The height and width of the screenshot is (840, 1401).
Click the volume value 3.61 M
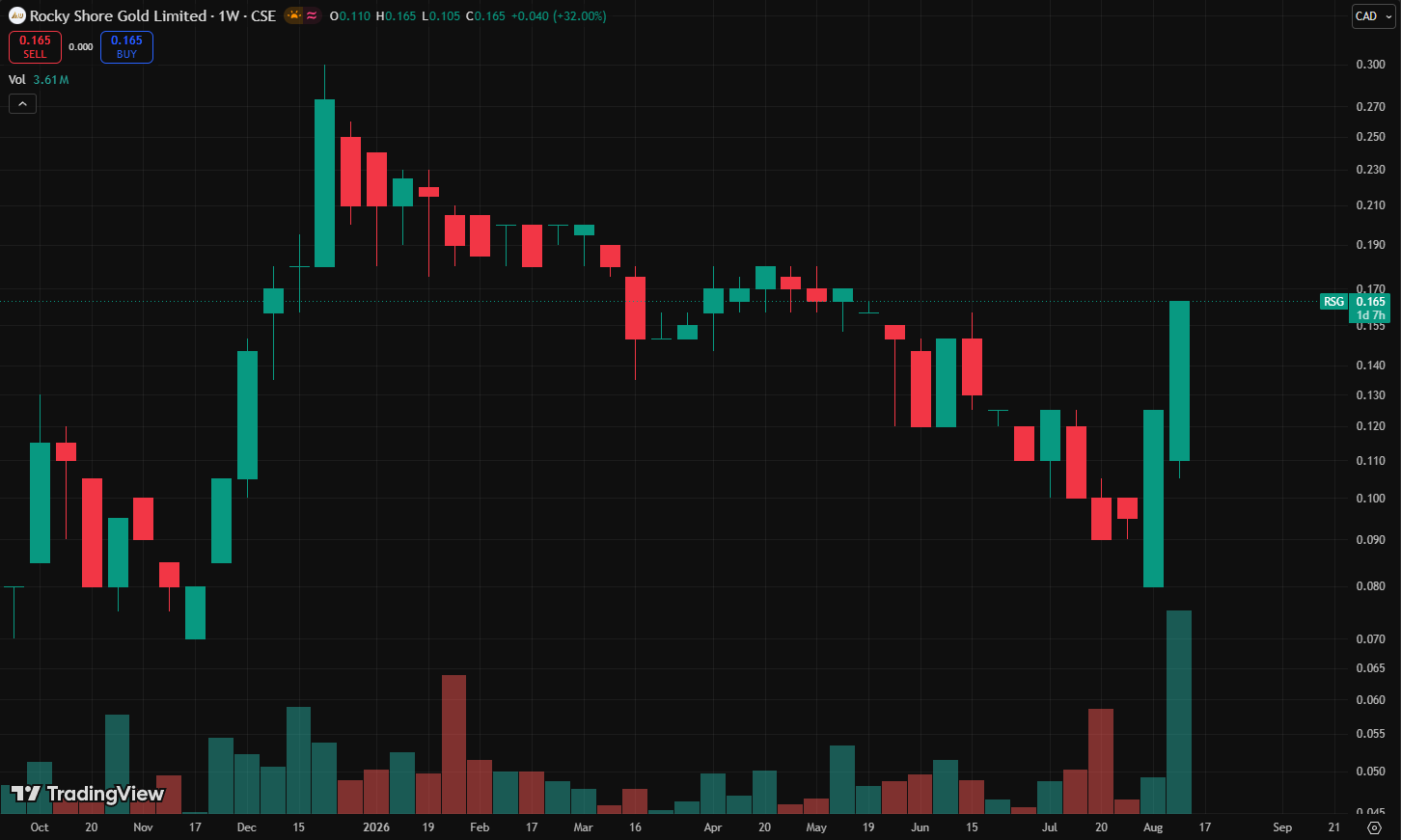[51, 80]
